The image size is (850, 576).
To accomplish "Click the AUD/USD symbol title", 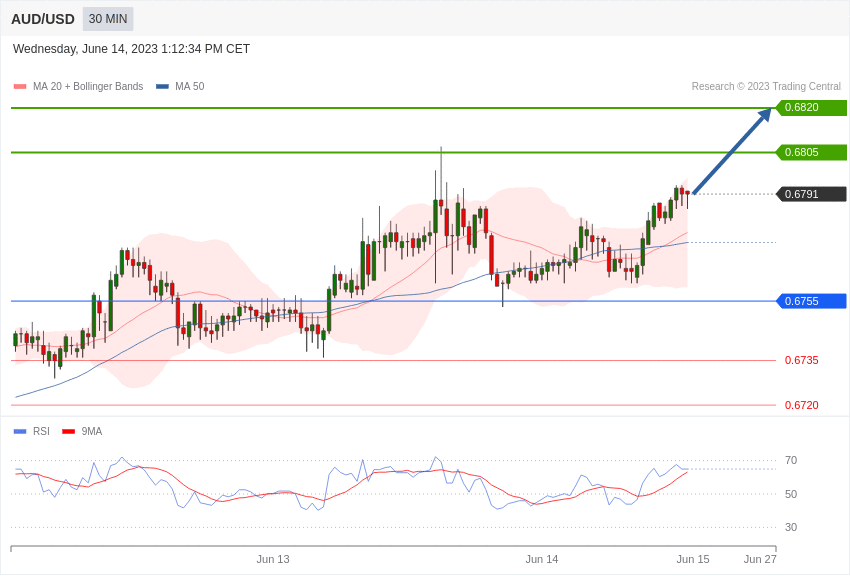I will pos(43,19).
